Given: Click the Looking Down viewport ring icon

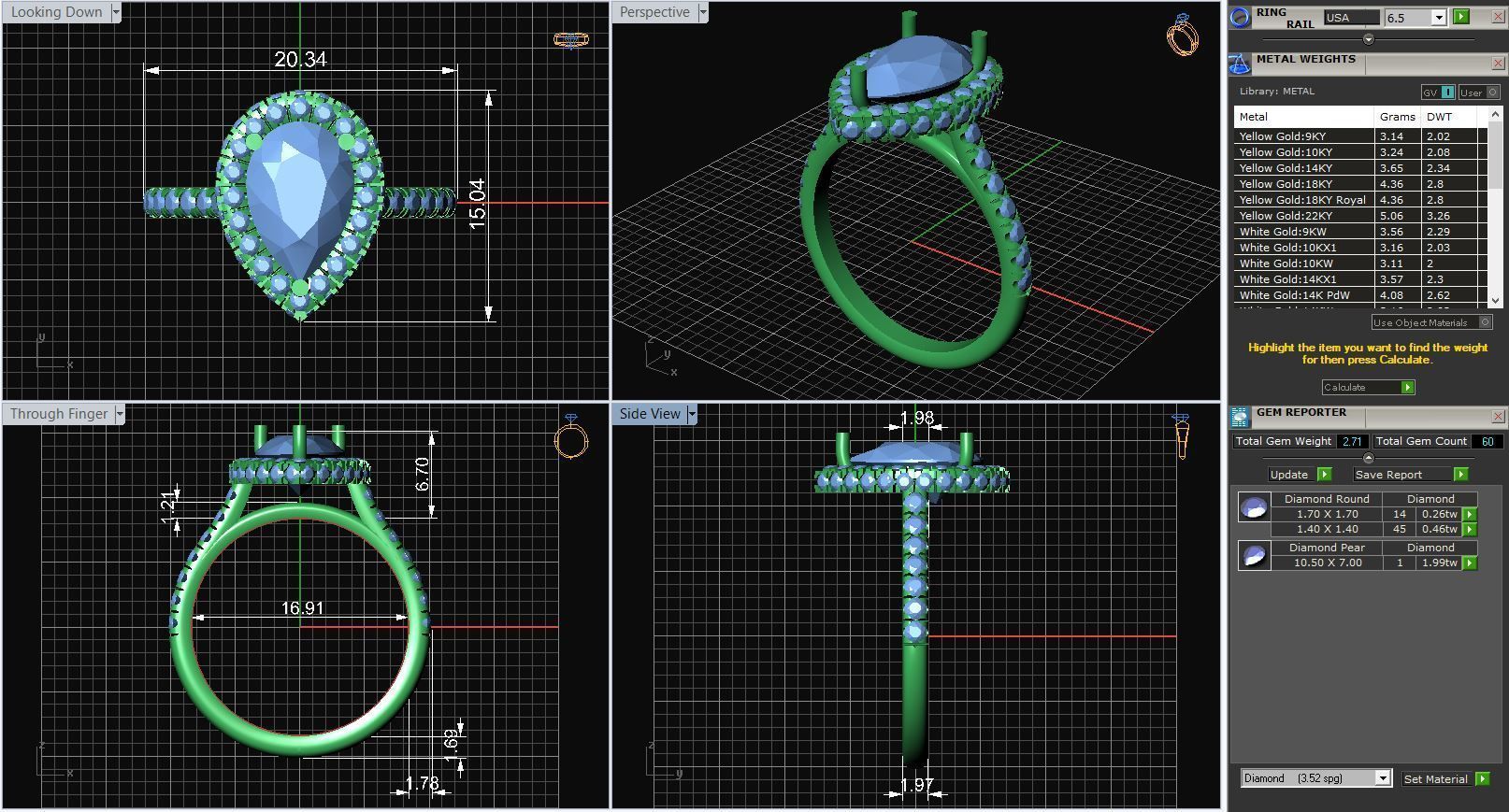Looking at the screenshot, I should [570, 39].
